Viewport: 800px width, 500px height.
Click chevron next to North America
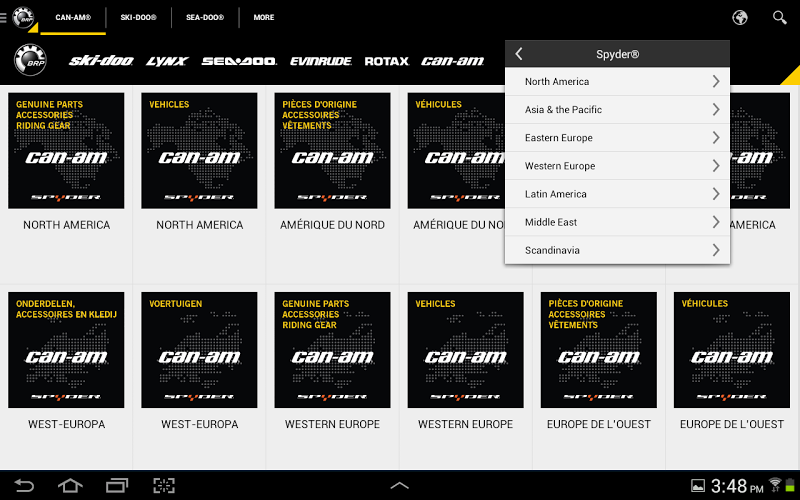click(x=716, y=82)
